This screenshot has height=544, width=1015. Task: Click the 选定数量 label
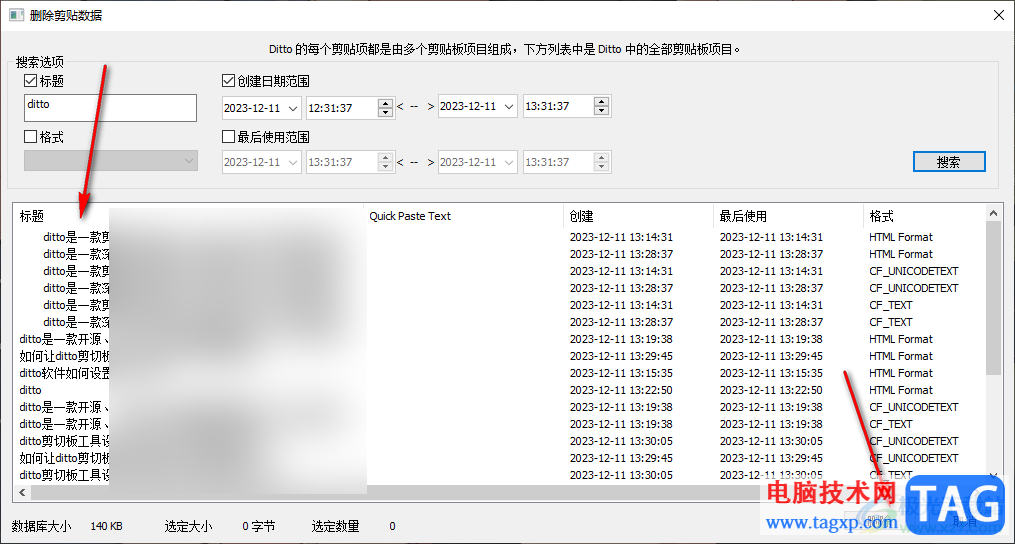coord(335,527)
